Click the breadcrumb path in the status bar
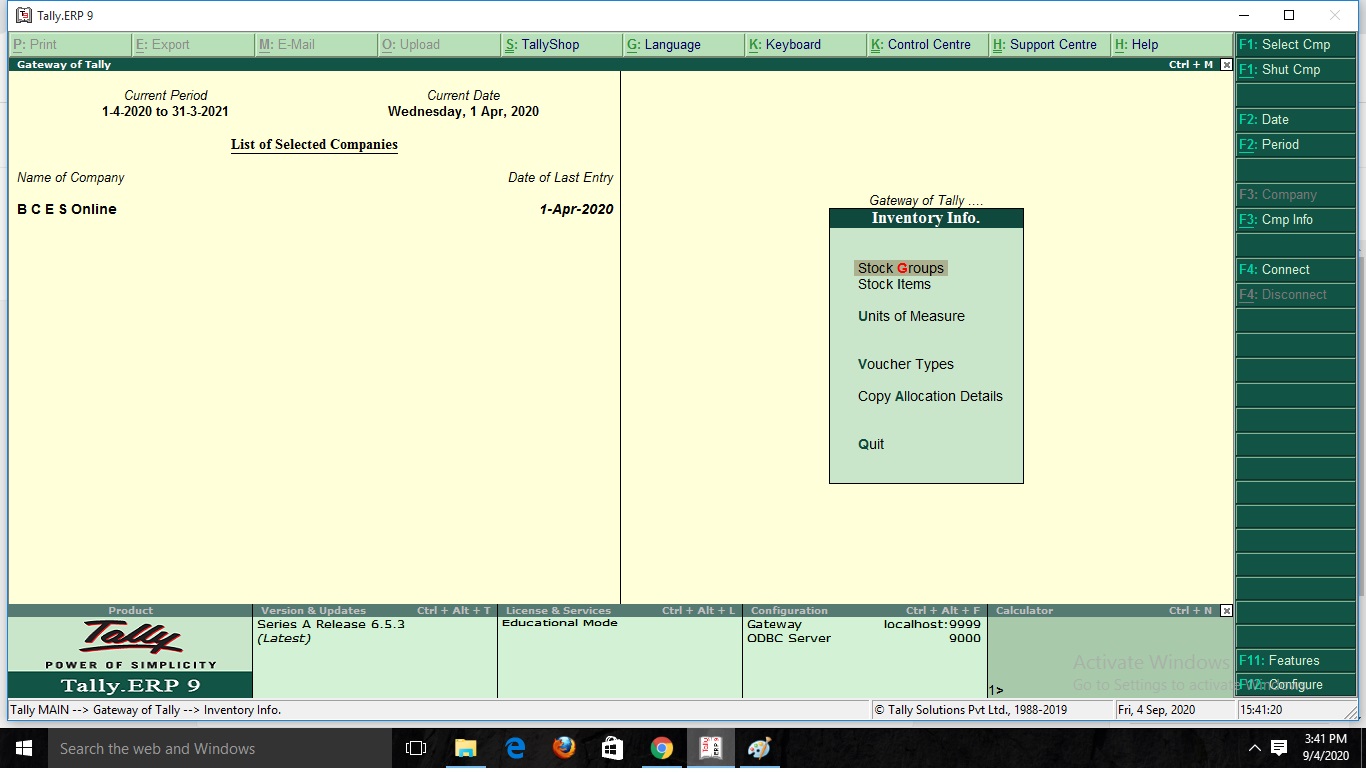1366x773 pixels. (x=146, y=710)
